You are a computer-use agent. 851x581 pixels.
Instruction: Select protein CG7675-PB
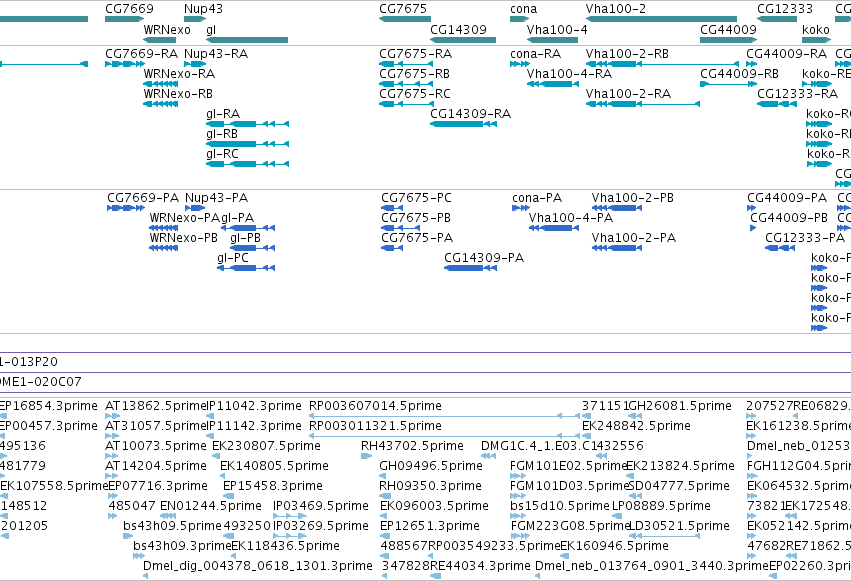pos(416,218)
